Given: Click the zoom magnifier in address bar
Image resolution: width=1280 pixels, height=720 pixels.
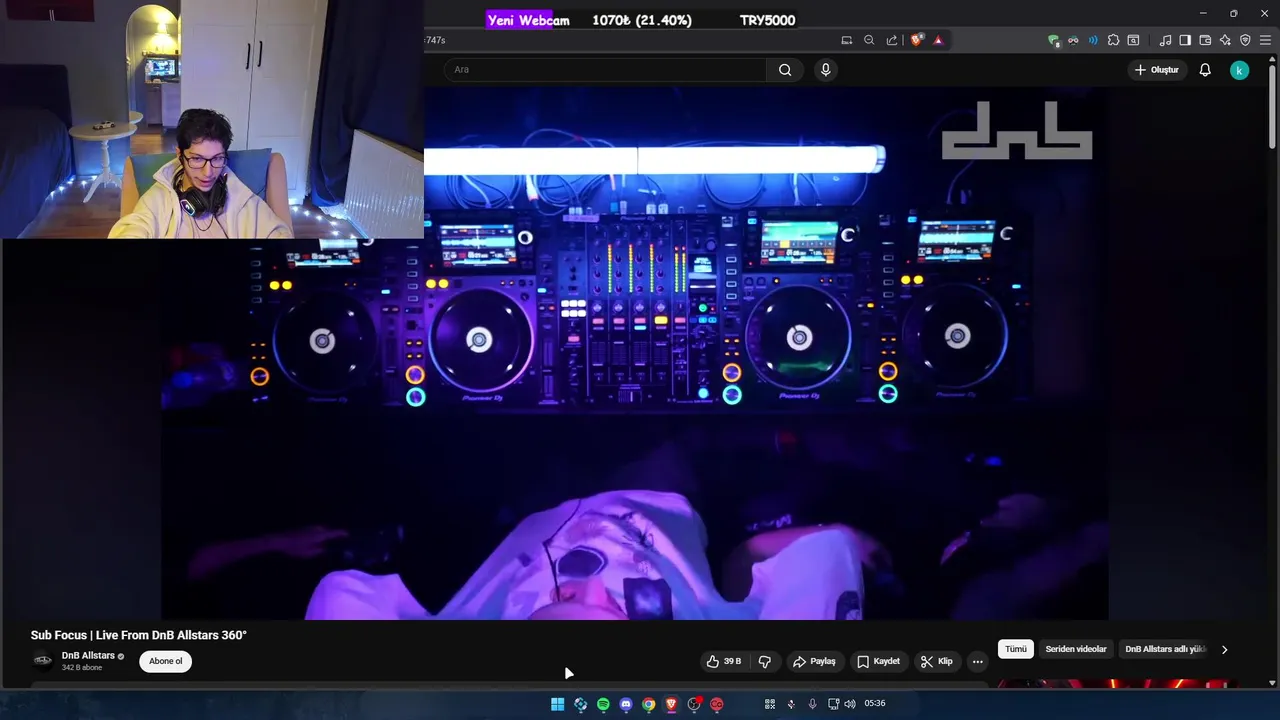Looking at the screenshot, I should (x=869, y=40).
